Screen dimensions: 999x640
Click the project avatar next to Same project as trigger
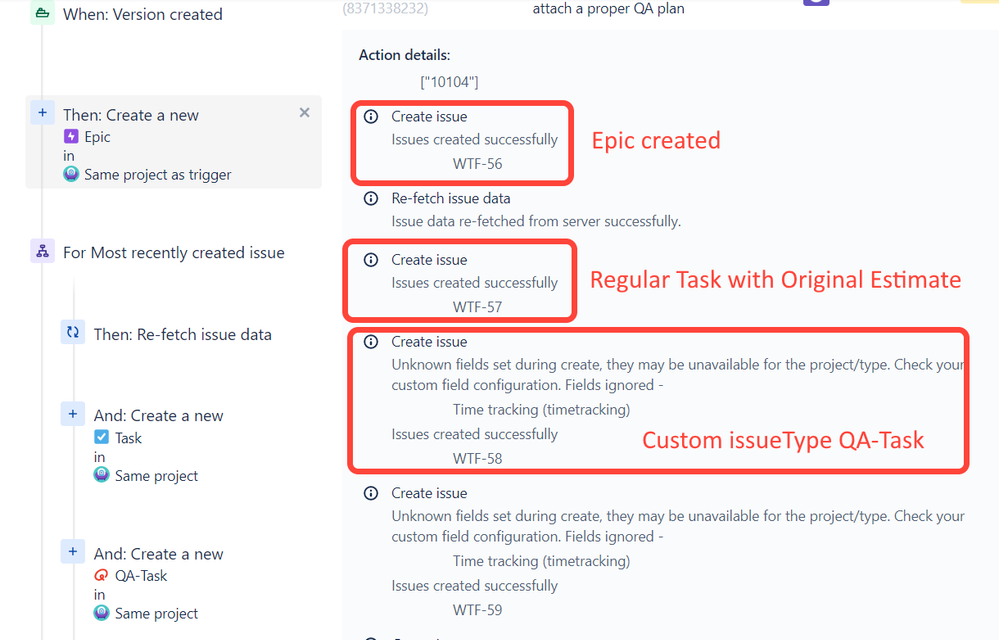(x=71, y=173)
